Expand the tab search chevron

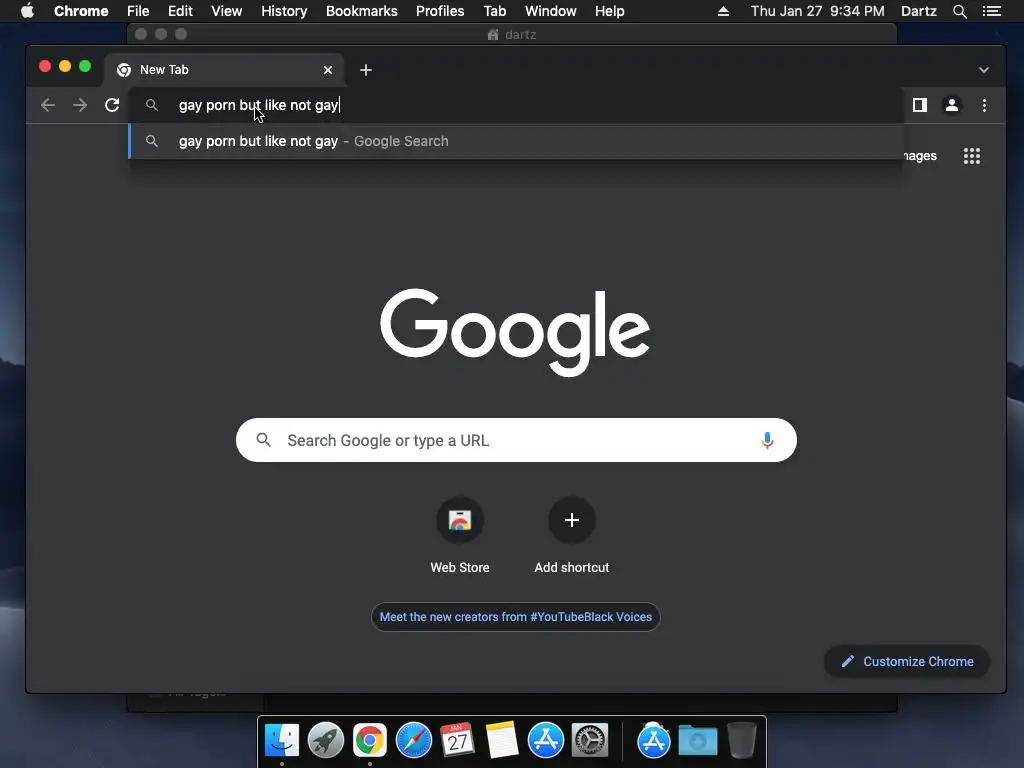984,70
